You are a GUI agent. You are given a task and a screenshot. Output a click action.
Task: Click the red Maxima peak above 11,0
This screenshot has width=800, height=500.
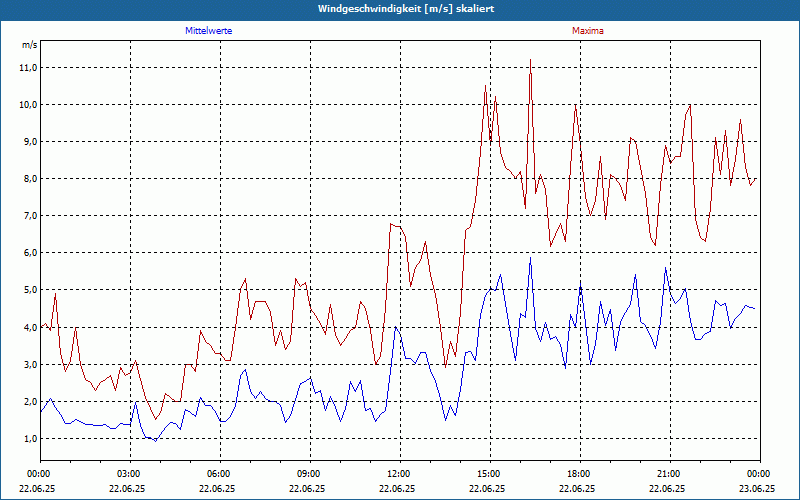[x=531, y=60]
